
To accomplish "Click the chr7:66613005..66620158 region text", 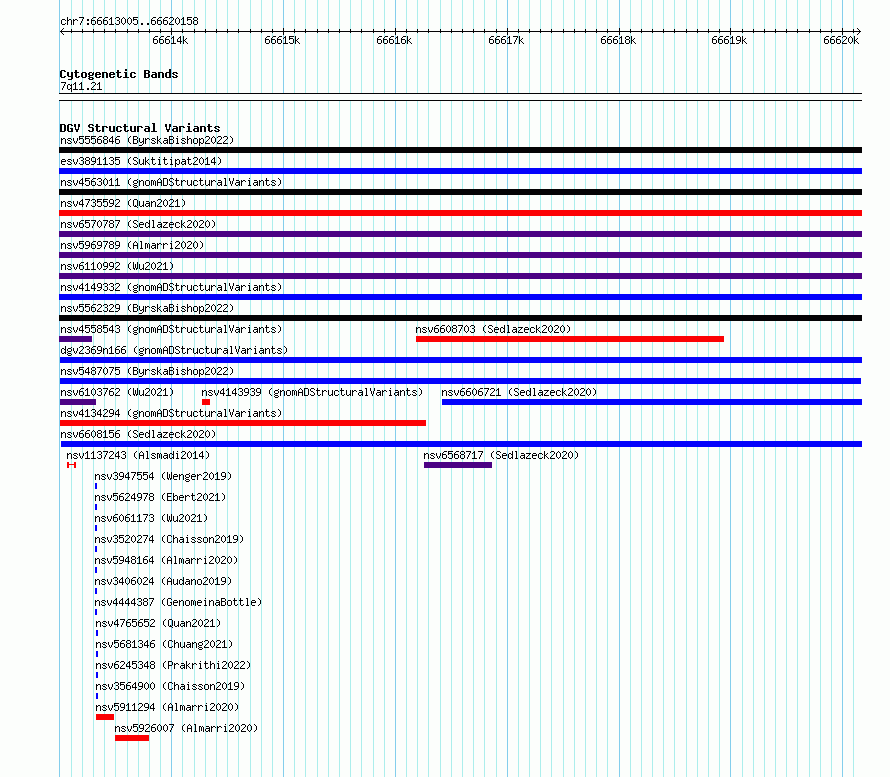I will [x=129, y=21].
